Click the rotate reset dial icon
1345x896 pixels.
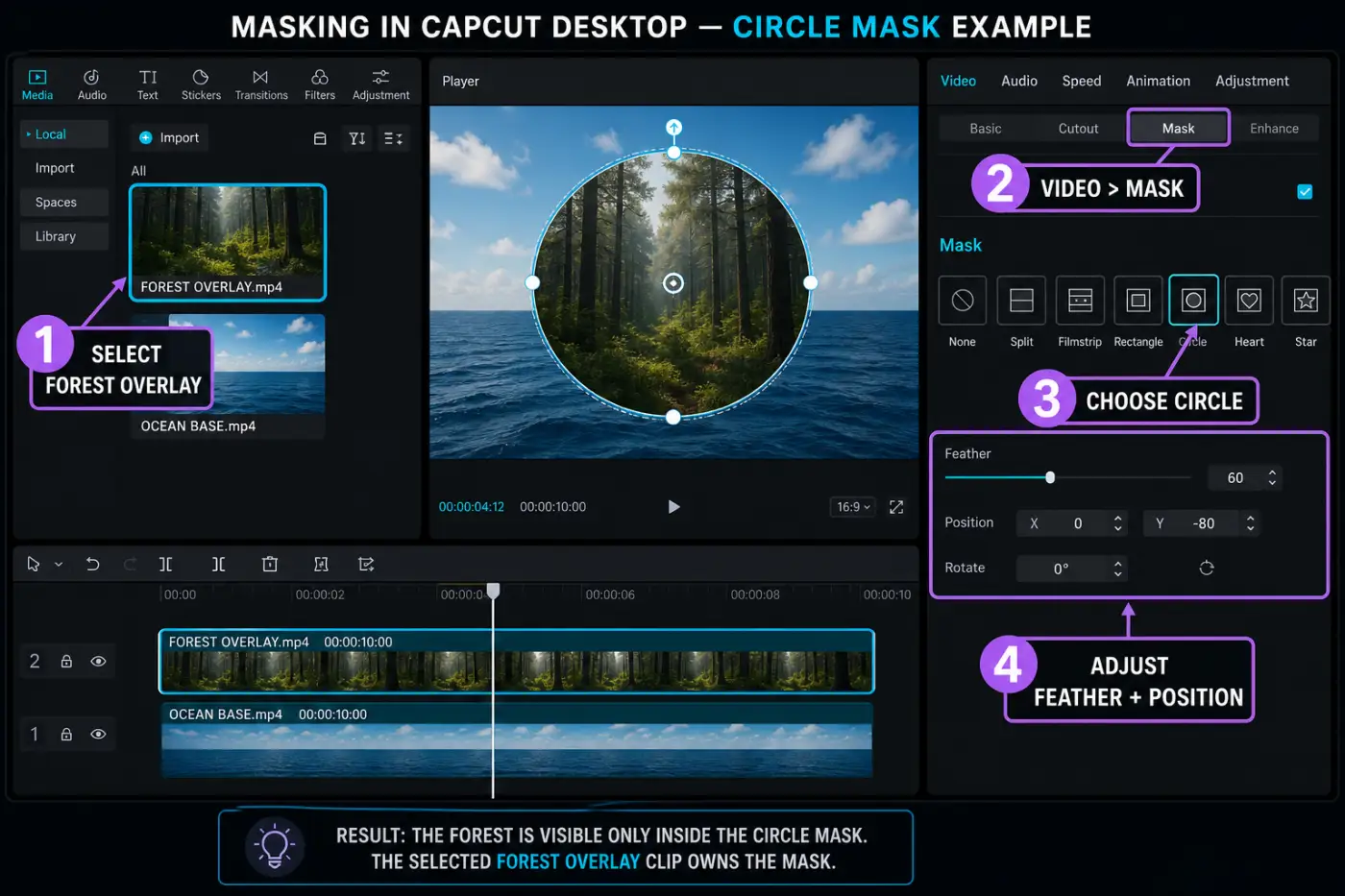coord(1207,569)
